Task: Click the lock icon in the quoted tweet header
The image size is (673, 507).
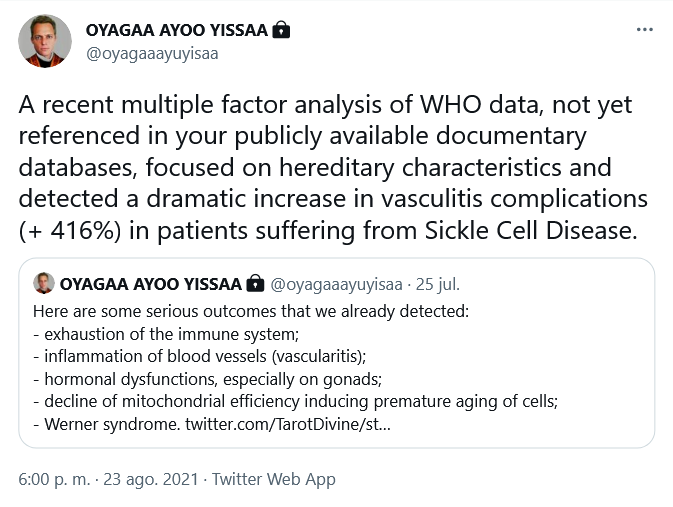Action: pos(255,283)
